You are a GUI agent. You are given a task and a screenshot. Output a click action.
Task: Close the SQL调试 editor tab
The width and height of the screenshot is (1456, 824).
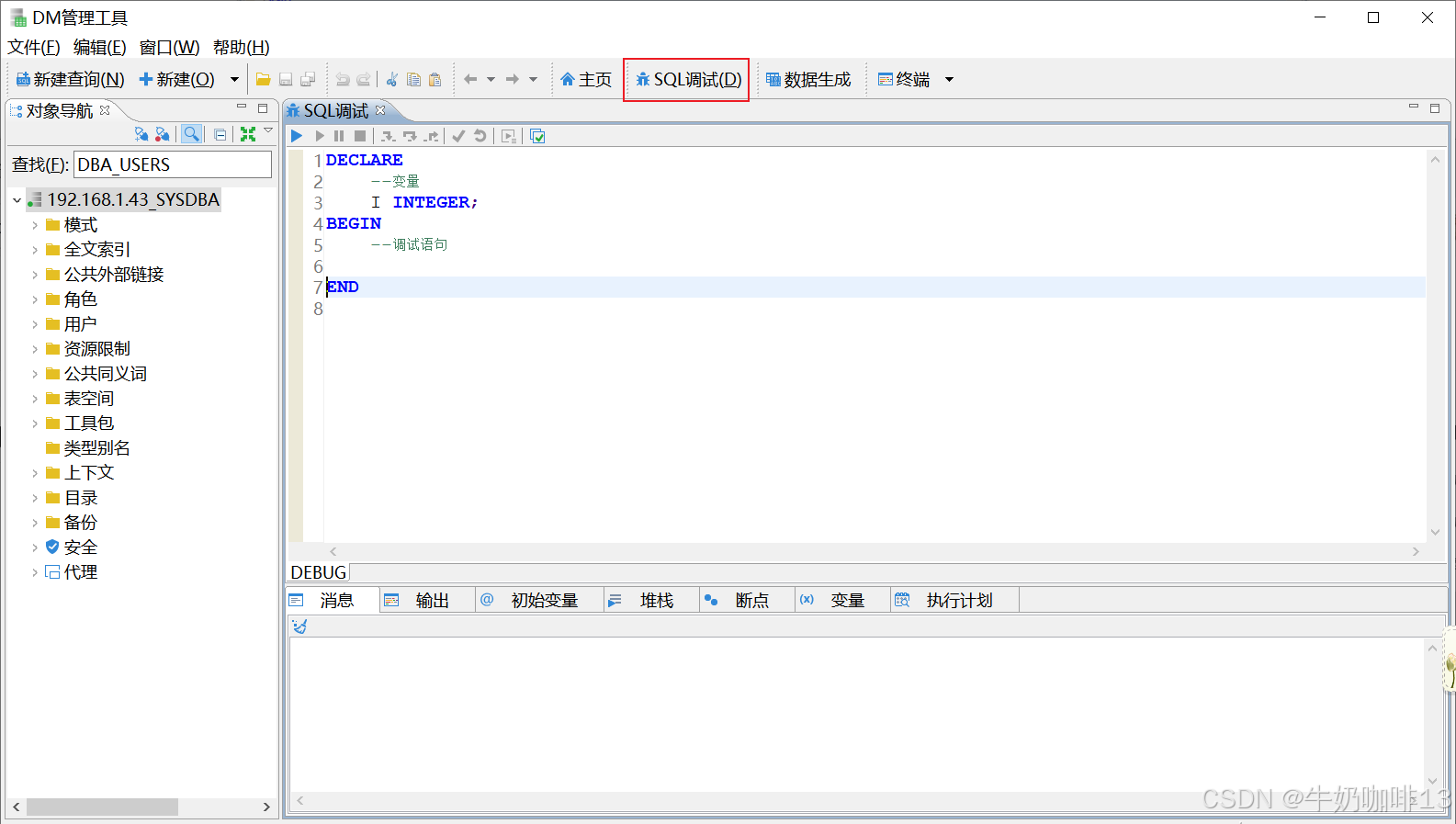coord(380,110)
